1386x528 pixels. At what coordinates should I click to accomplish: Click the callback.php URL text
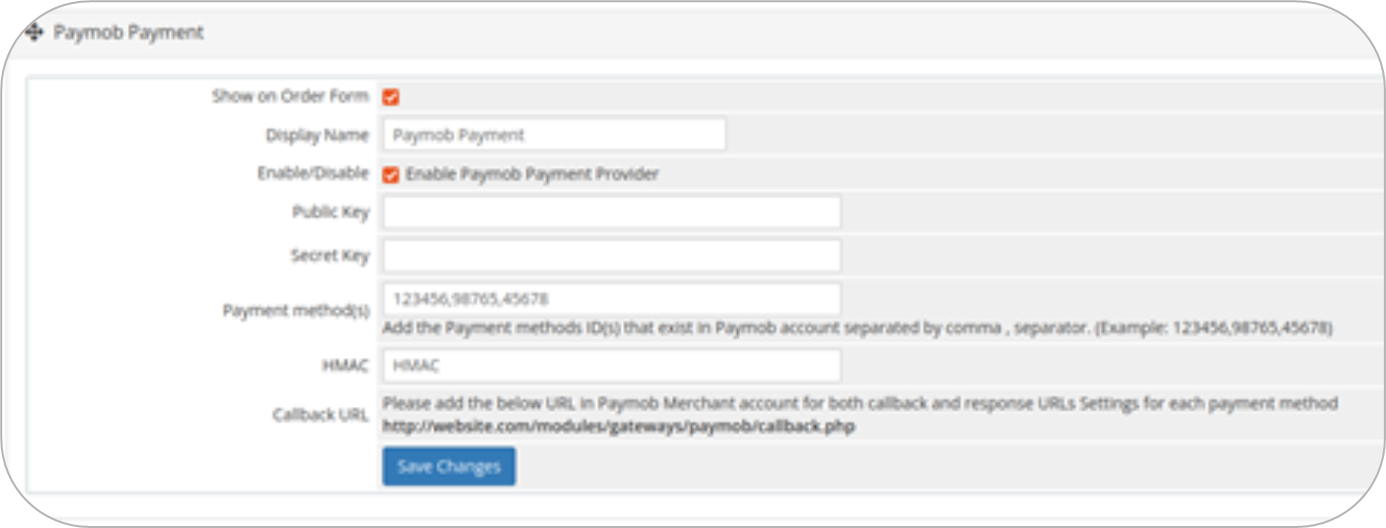click(618, 426)
